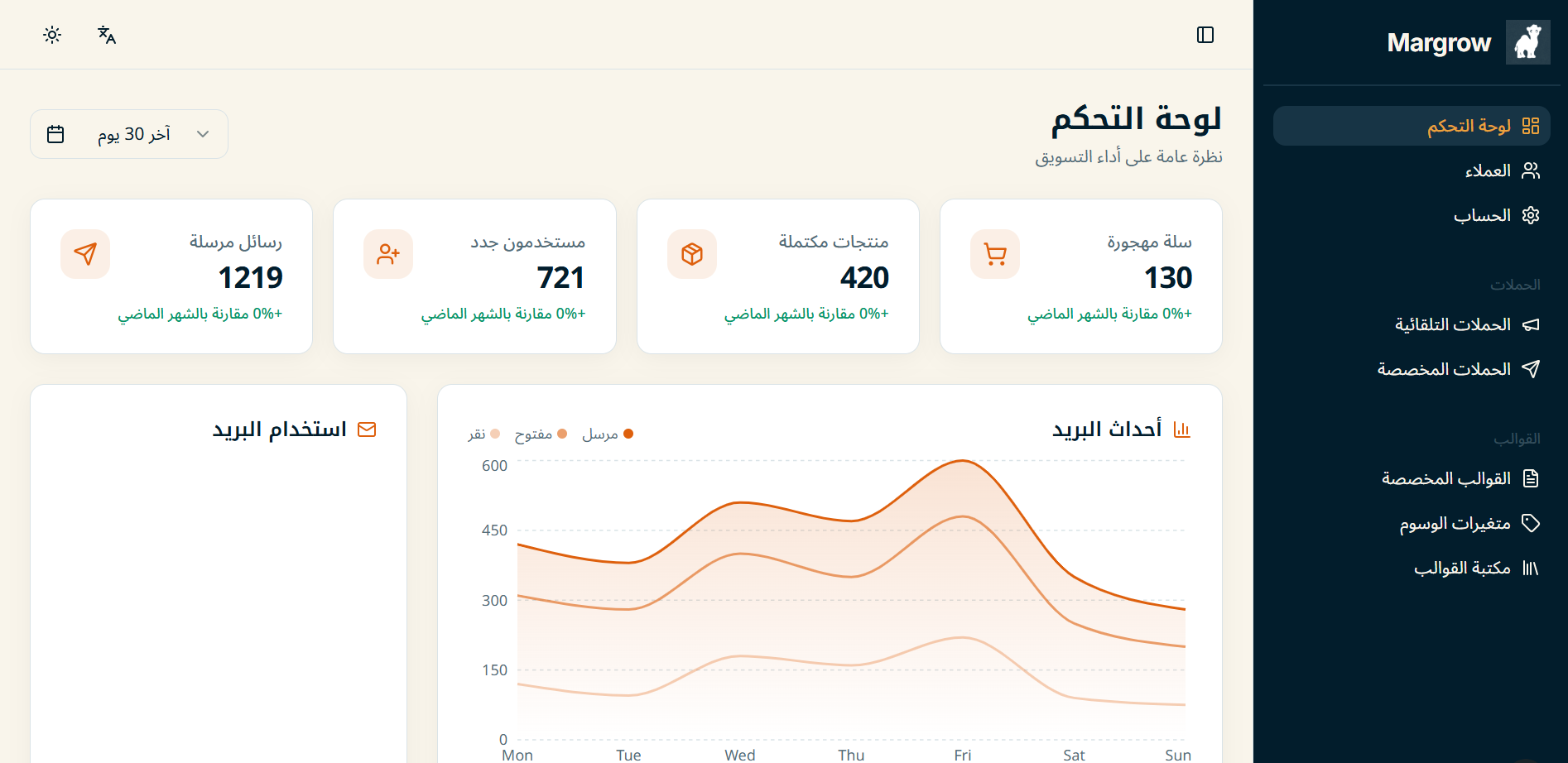Screen dimensions: 1568x763
Task: Click the customers people icon
Action: (x=1531, y=170)
